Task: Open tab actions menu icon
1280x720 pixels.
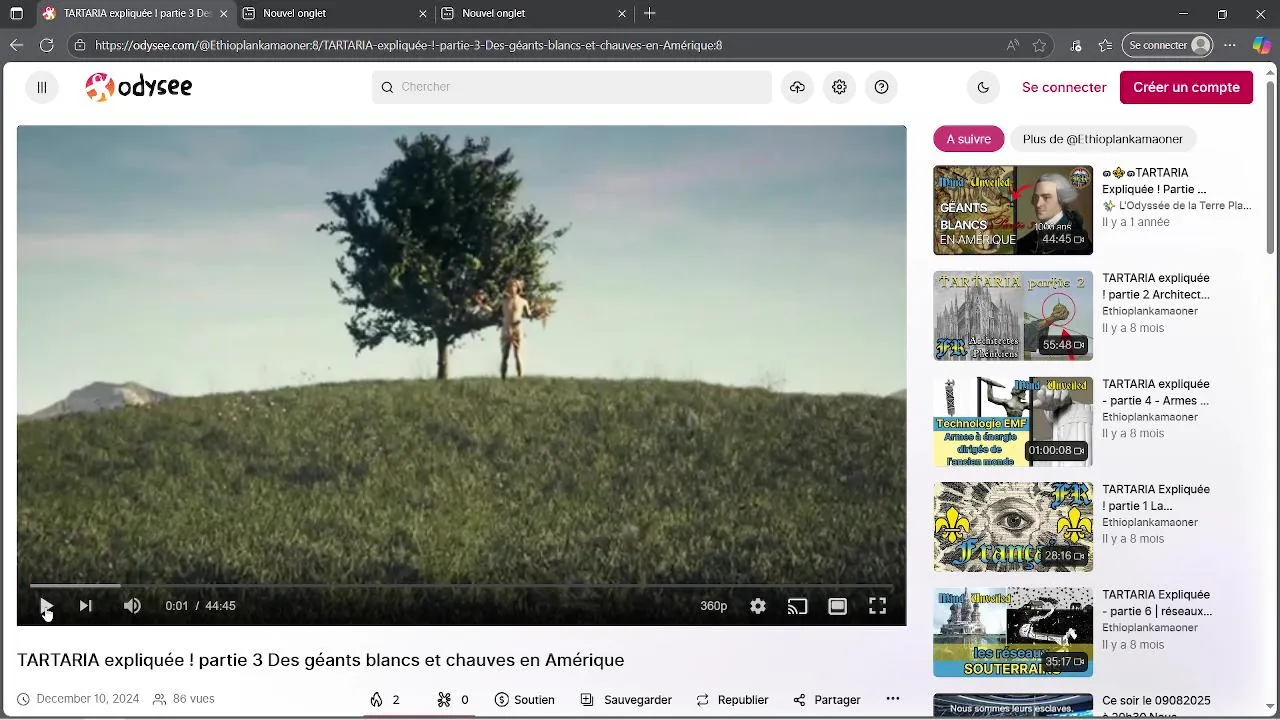Action: tap(16, 14)
